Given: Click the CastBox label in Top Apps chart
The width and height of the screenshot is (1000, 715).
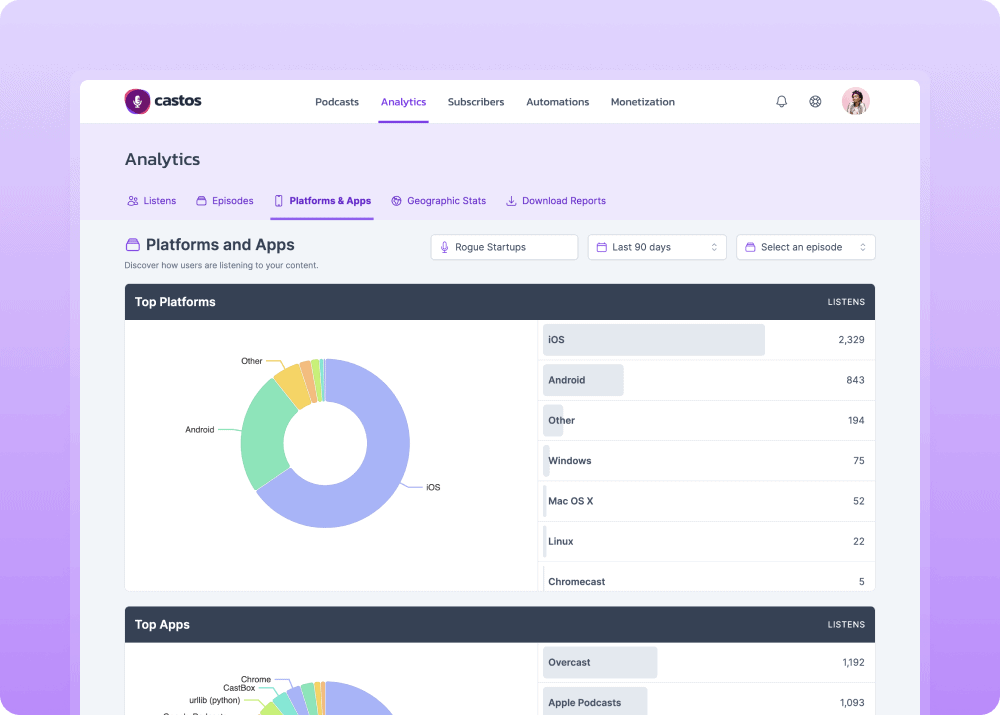Looking at the screenshot, I should click(239, 688).
